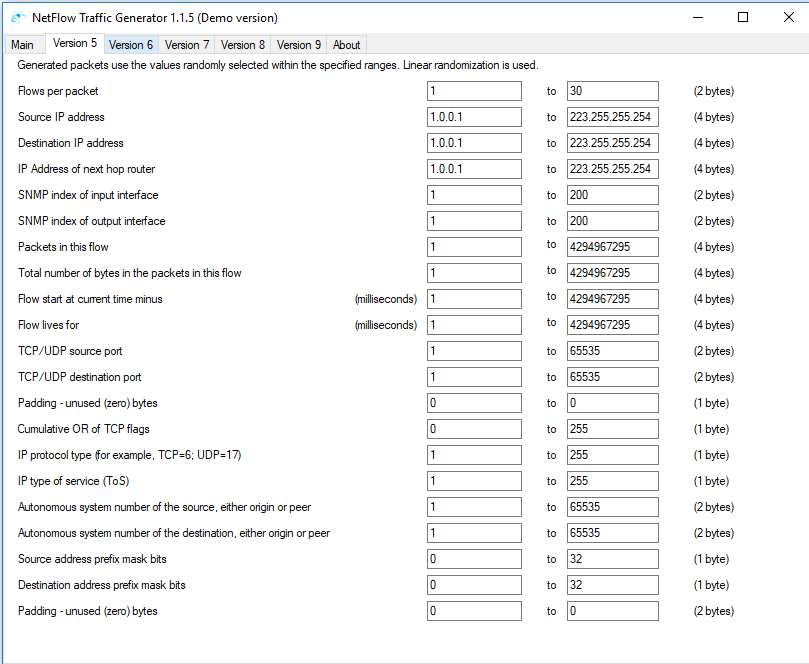The width and height of the screenshot is (809, 664).
Task: Show the About tab
Action: point(346,45)
